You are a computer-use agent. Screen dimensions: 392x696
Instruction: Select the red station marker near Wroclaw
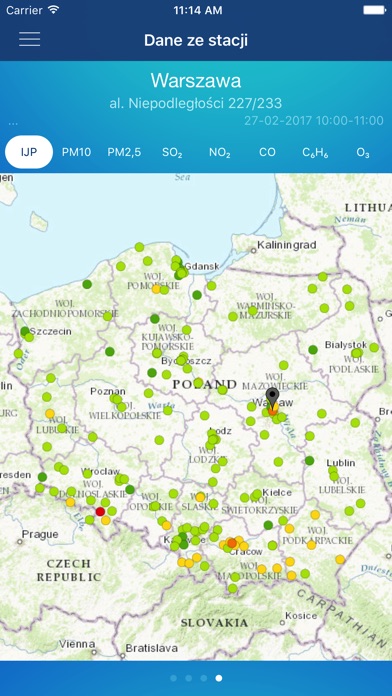[x=100, y=511]
